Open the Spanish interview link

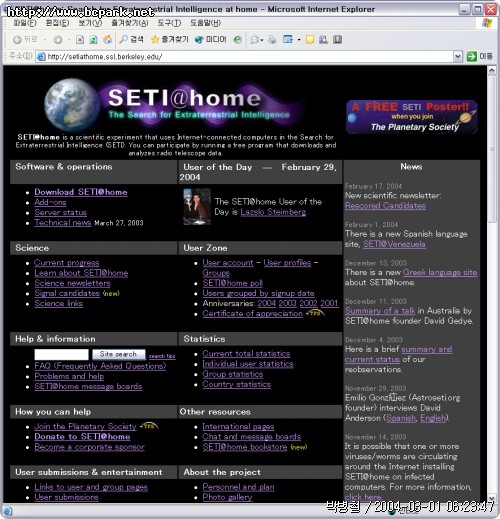tap(401, 418)
